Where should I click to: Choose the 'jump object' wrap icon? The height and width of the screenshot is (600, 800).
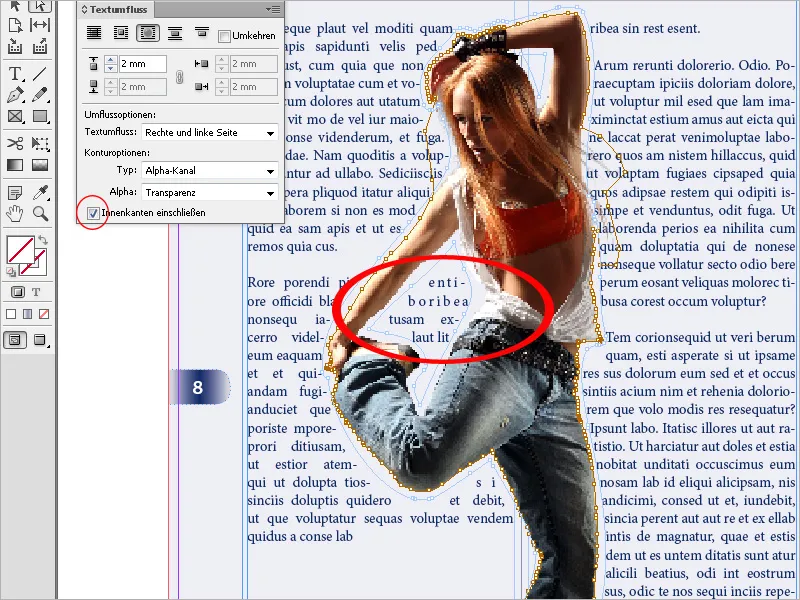176,31
